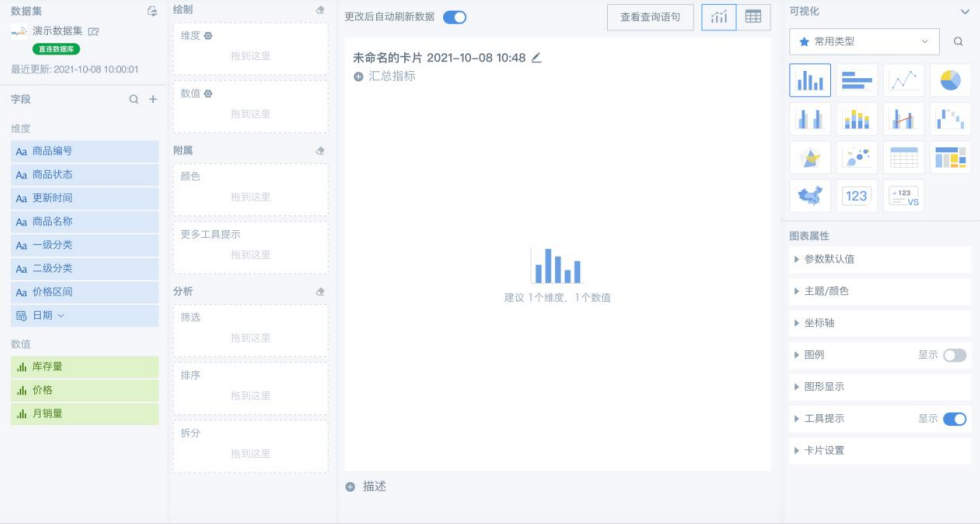Enable the legend display switch

pyautogui.click(x=954, y=355)
